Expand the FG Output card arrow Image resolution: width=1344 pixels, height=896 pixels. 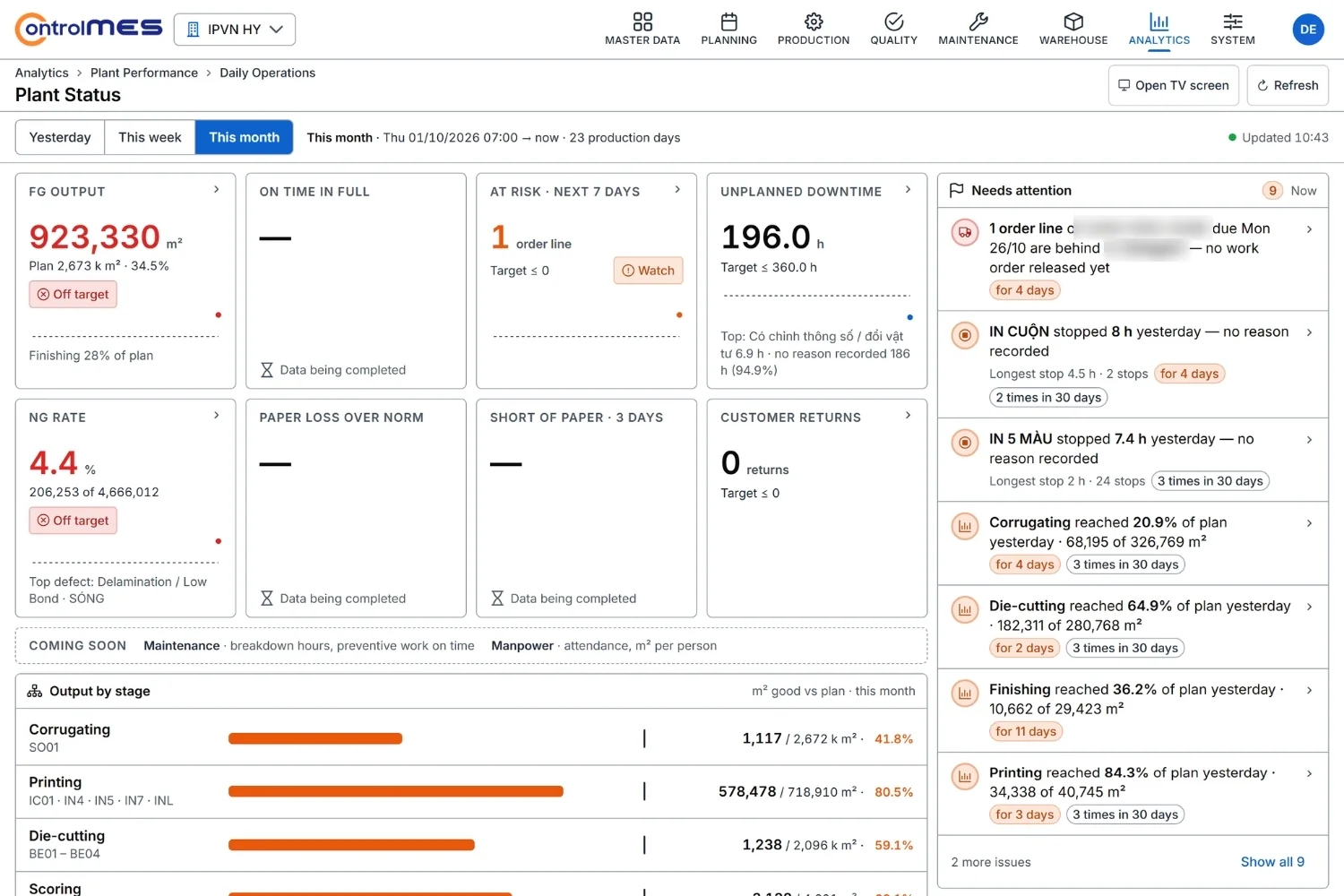pyautogui.click(x=216, y=189)
